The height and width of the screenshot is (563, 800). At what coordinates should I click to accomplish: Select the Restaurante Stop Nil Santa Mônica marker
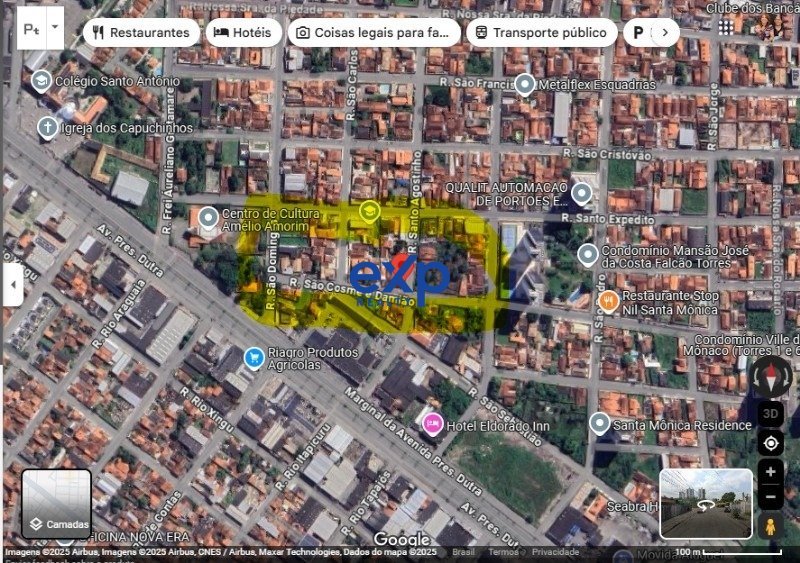pos(608,300)
